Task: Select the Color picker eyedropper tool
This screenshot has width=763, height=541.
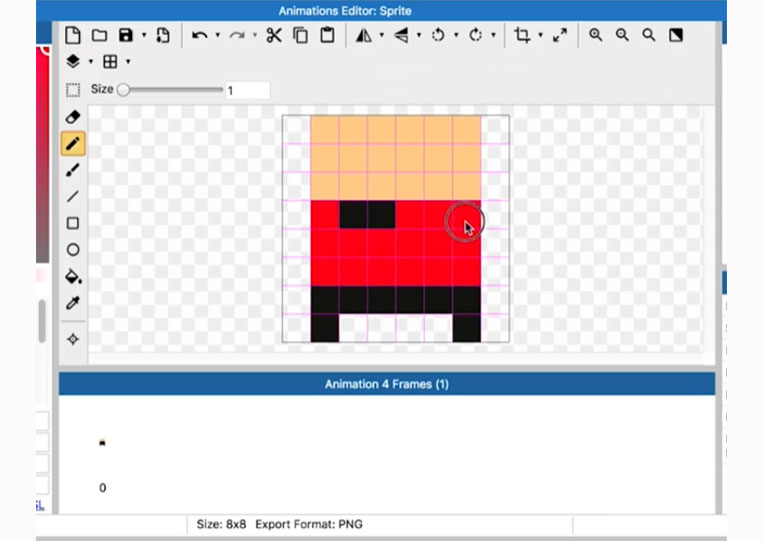Action: coord(73,303)
